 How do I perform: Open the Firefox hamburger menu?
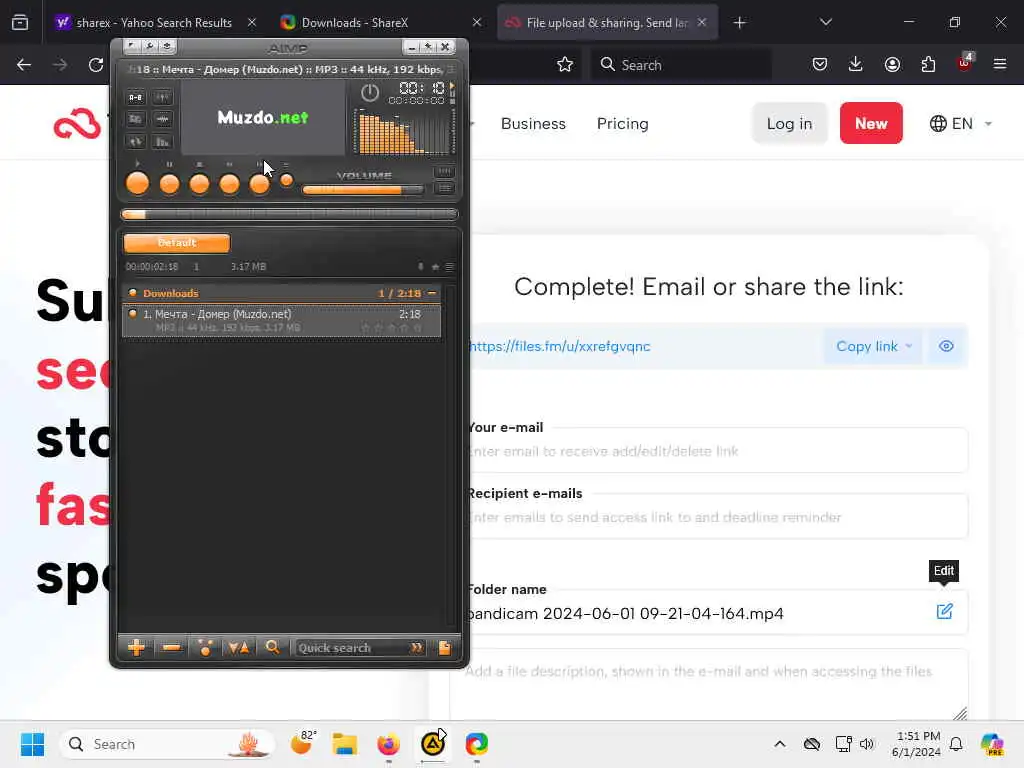tap(1000, 64)
